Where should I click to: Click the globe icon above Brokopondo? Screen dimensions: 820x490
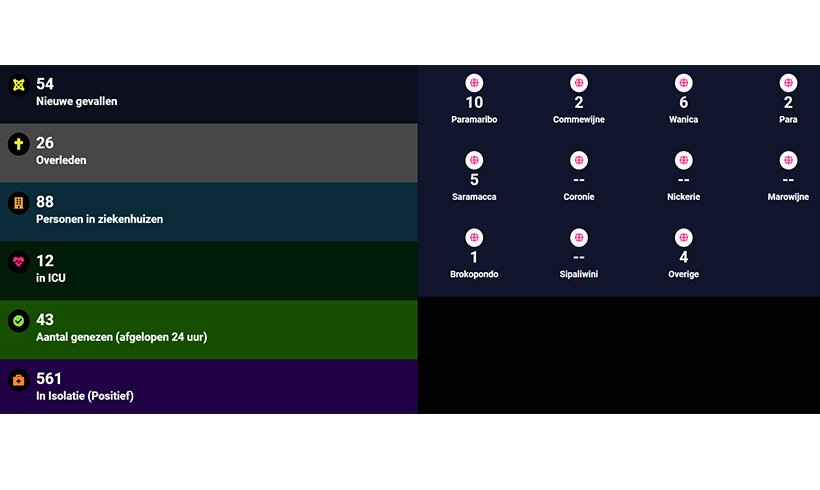(474, 237)
